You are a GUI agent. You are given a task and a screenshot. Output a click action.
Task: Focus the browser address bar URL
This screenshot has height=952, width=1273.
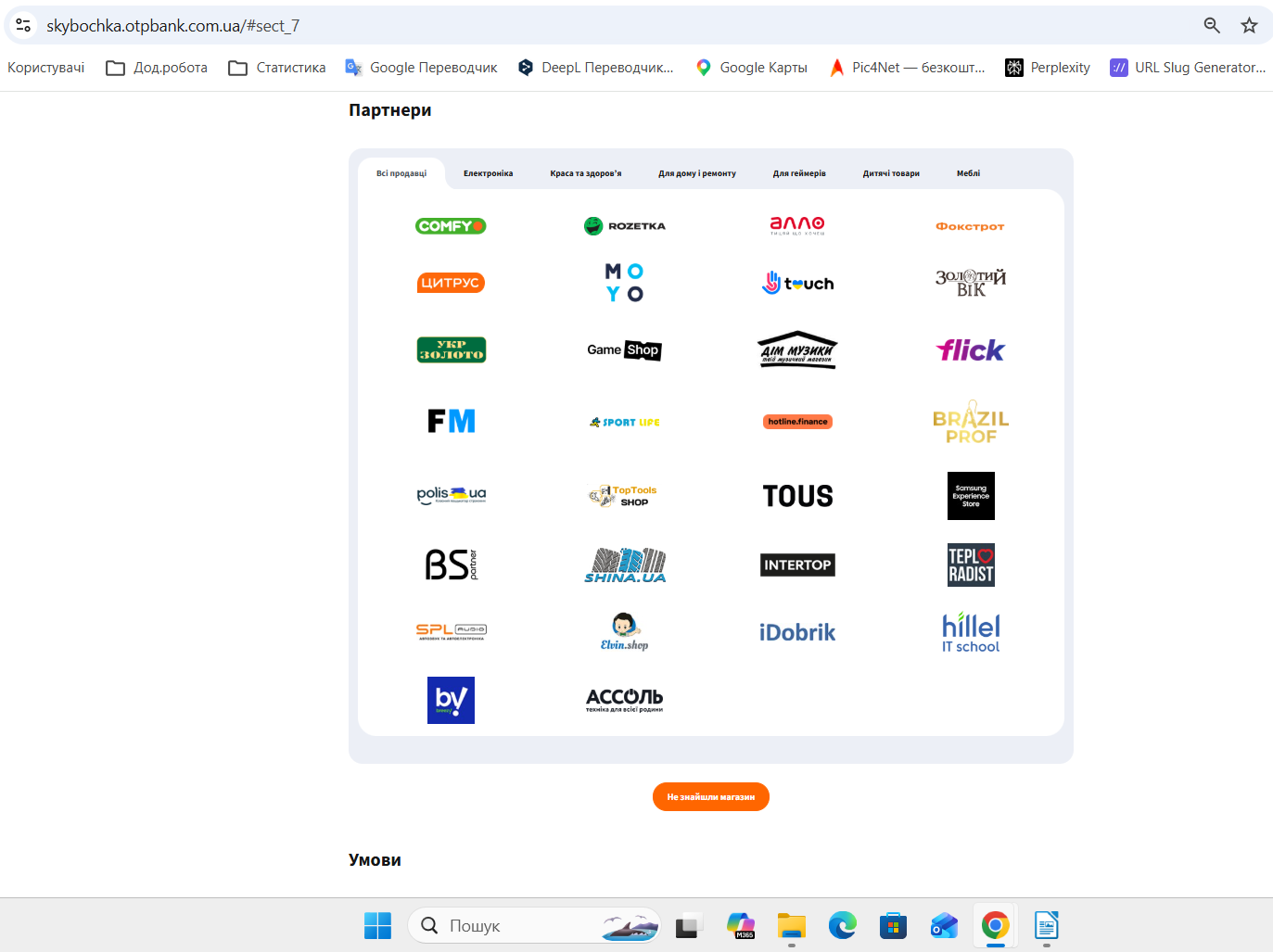click(173, 26)
